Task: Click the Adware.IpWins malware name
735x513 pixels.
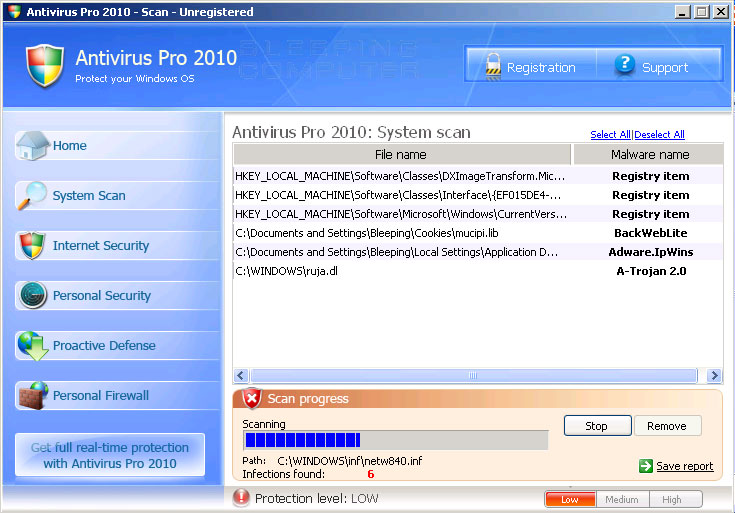Action: [x=651, y=252]
